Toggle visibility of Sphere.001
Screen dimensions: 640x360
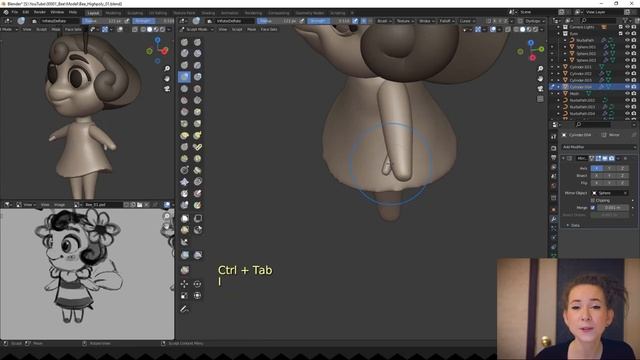pos(627,47)
